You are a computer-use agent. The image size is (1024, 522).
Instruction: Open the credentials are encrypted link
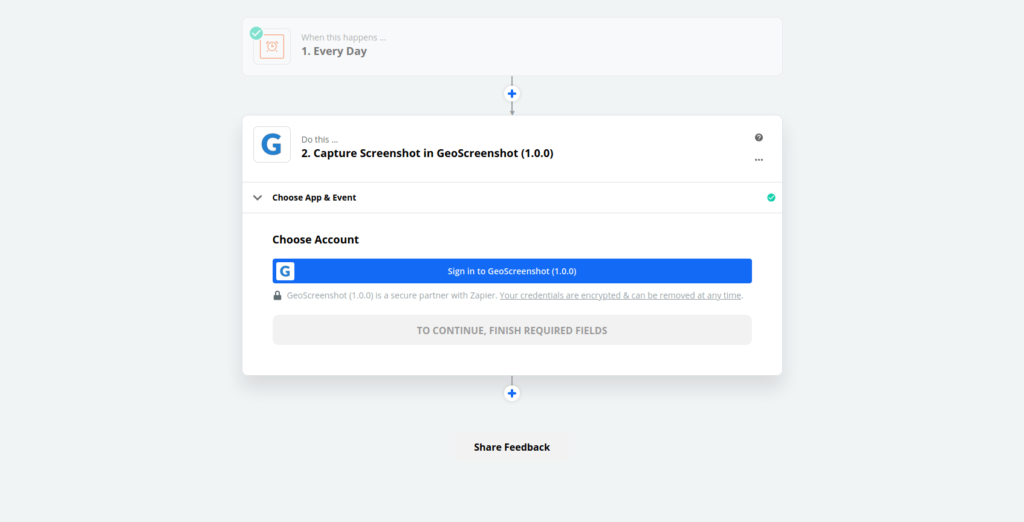pos(620,295)
